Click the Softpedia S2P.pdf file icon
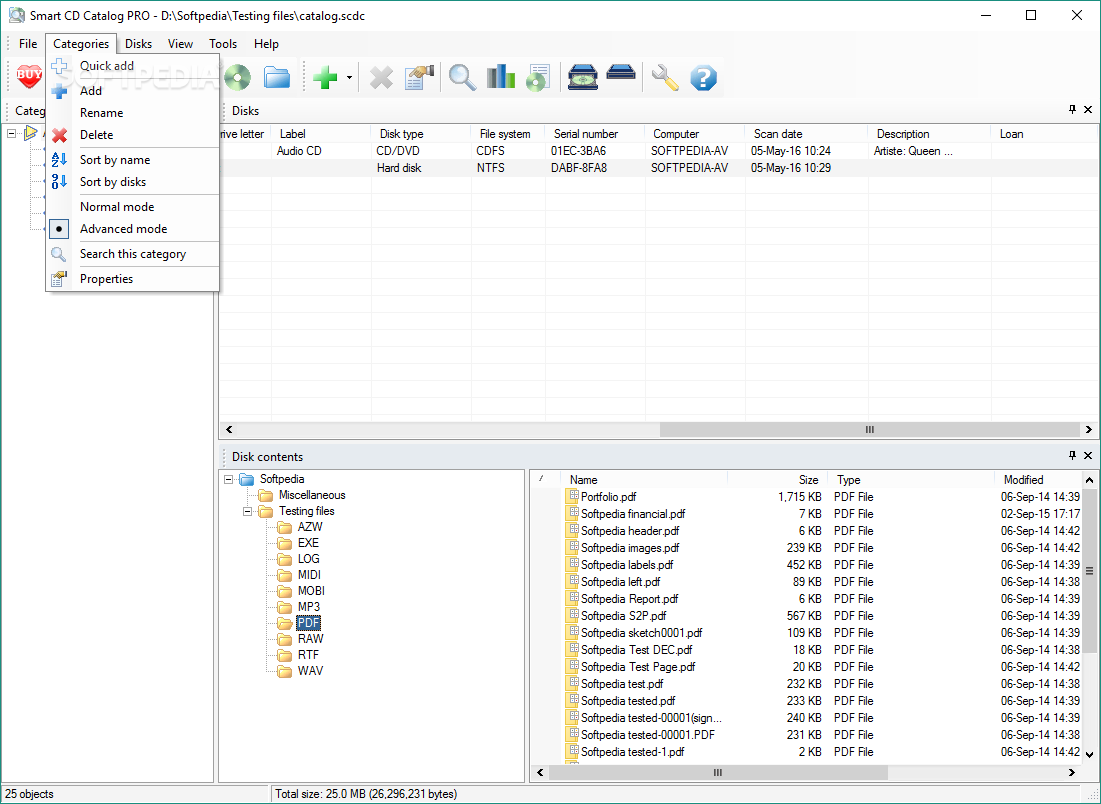This screenshot has height=804, width=1101. tap(572, 616)
